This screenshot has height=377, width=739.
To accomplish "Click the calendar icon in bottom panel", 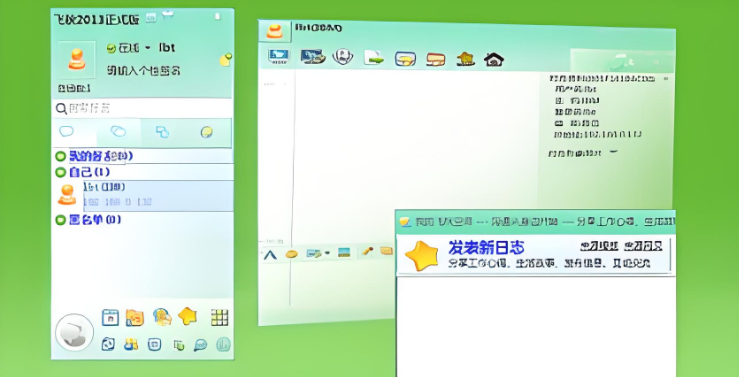I will click(110, 317).
